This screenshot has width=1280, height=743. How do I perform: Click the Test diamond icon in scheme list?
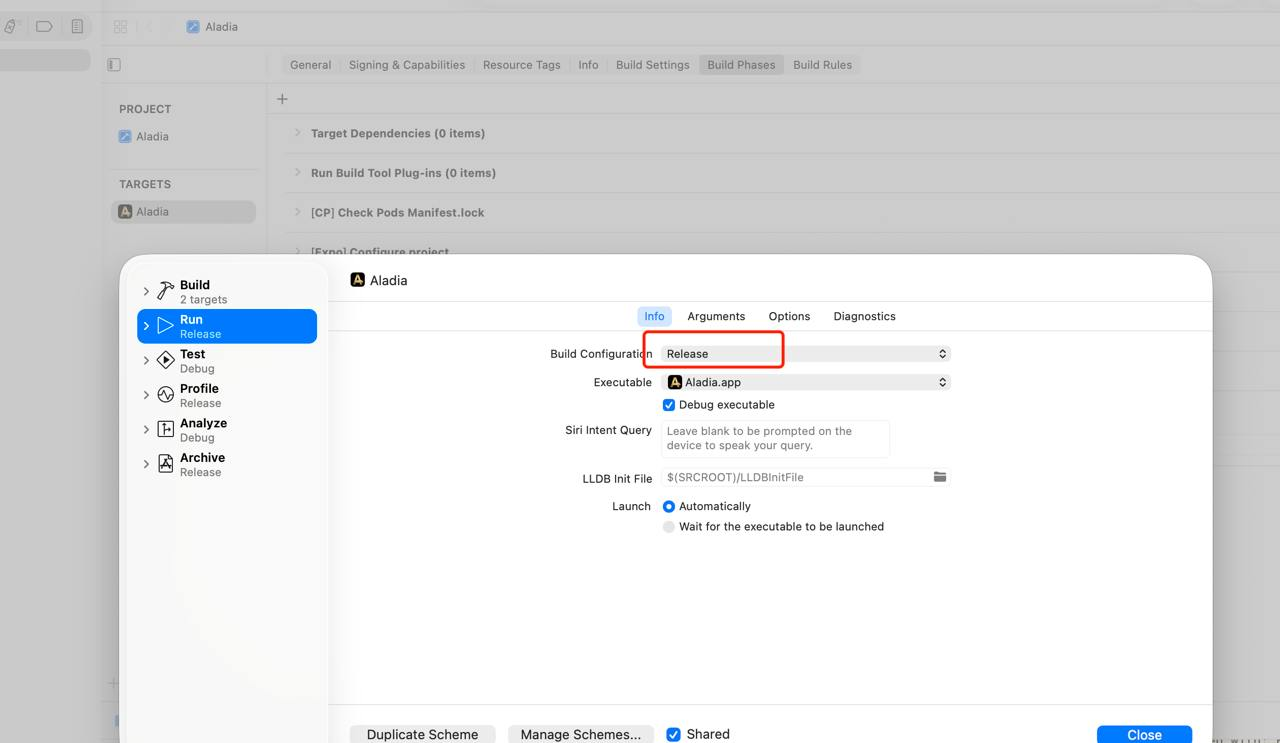166,360
